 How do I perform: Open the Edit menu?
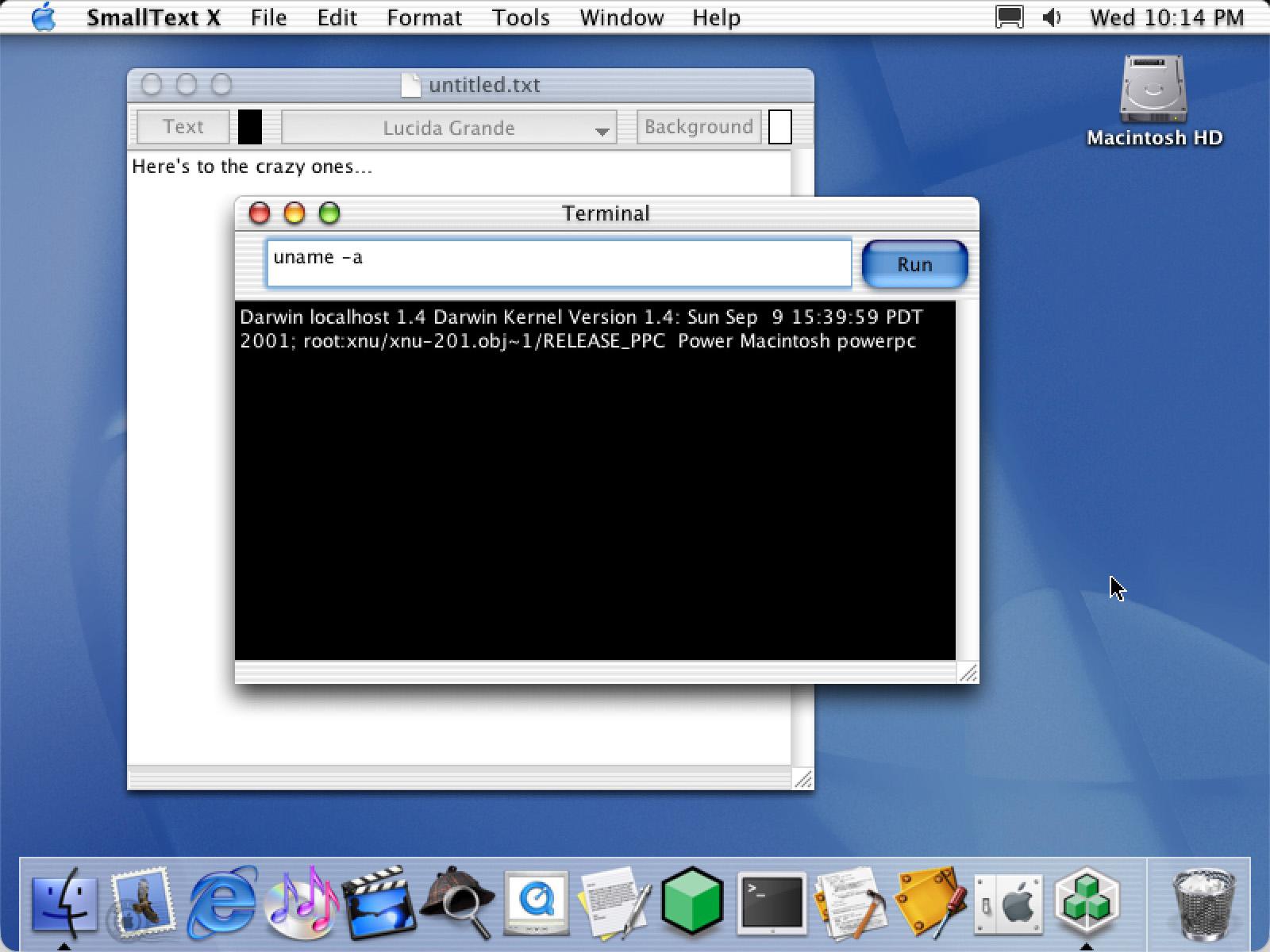(337, 17)
